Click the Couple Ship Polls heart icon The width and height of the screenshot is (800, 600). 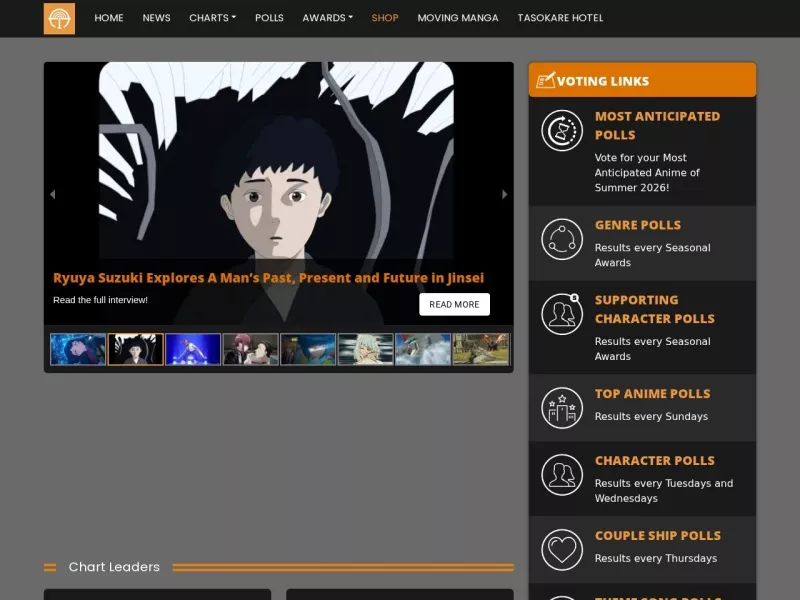562,549
